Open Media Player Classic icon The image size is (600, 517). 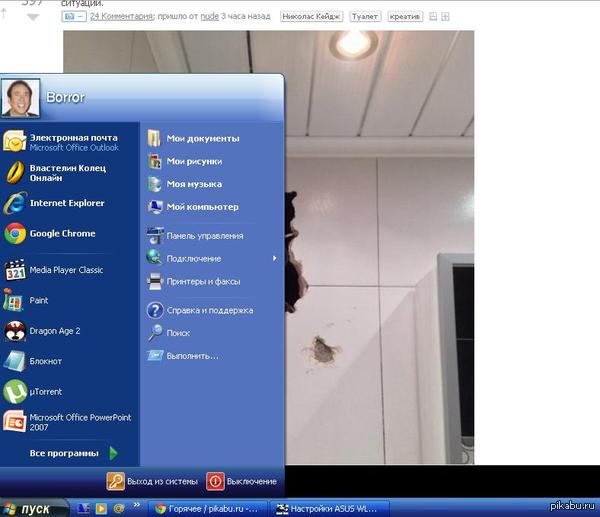tap(15, 270)
